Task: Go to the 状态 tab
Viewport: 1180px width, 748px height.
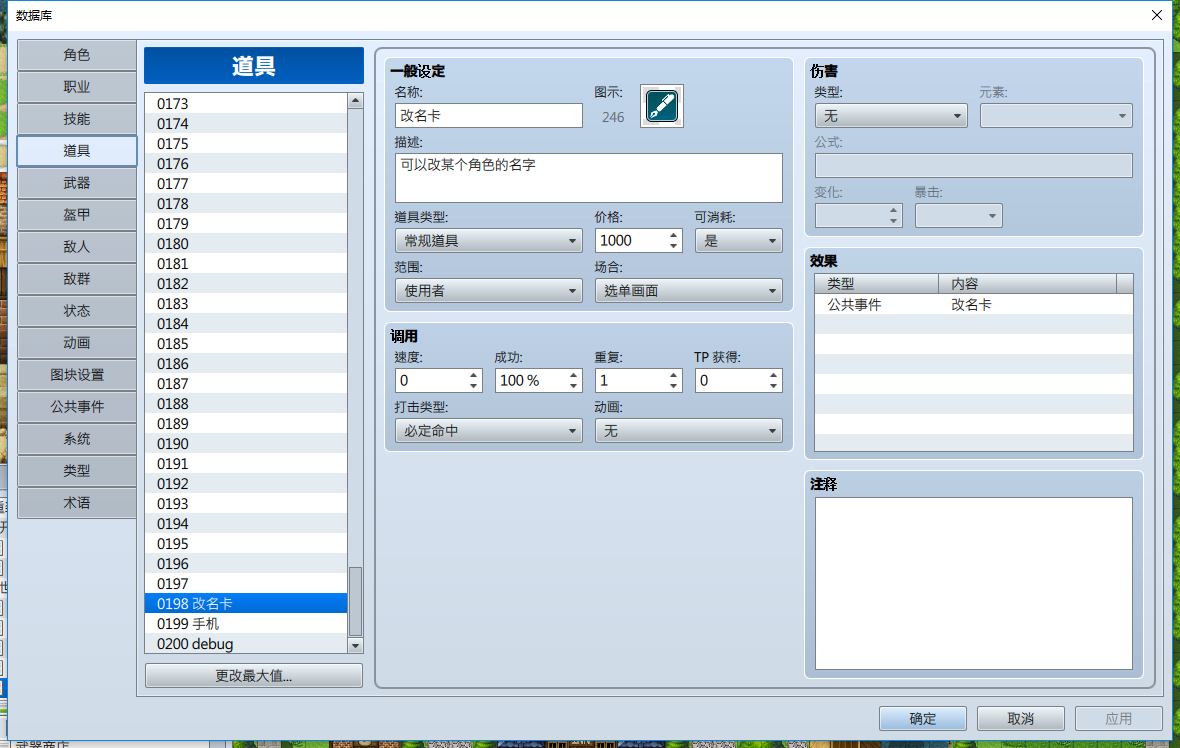Action: 77,311
